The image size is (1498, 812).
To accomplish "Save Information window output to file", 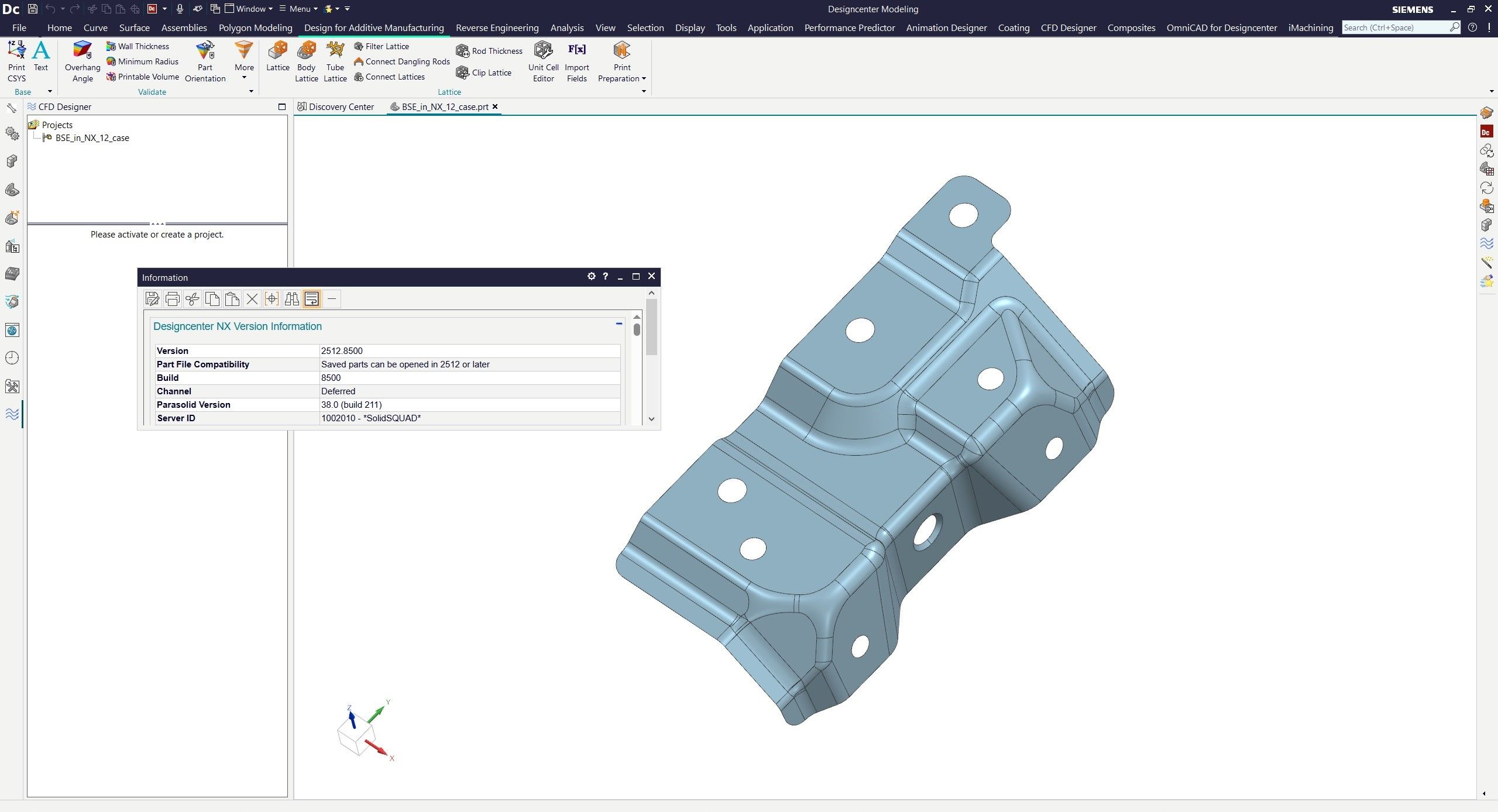I will tap(153, 299).
